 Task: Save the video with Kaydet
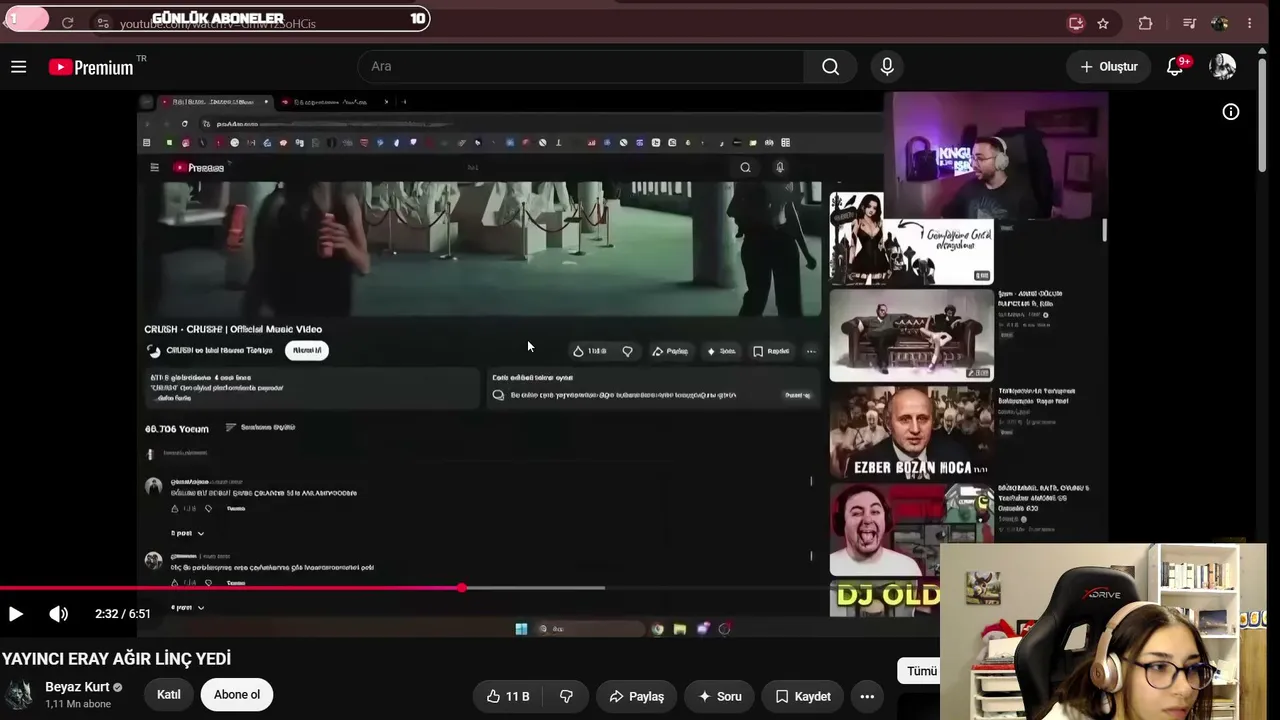pyautogui.click(x=804, y=696)
